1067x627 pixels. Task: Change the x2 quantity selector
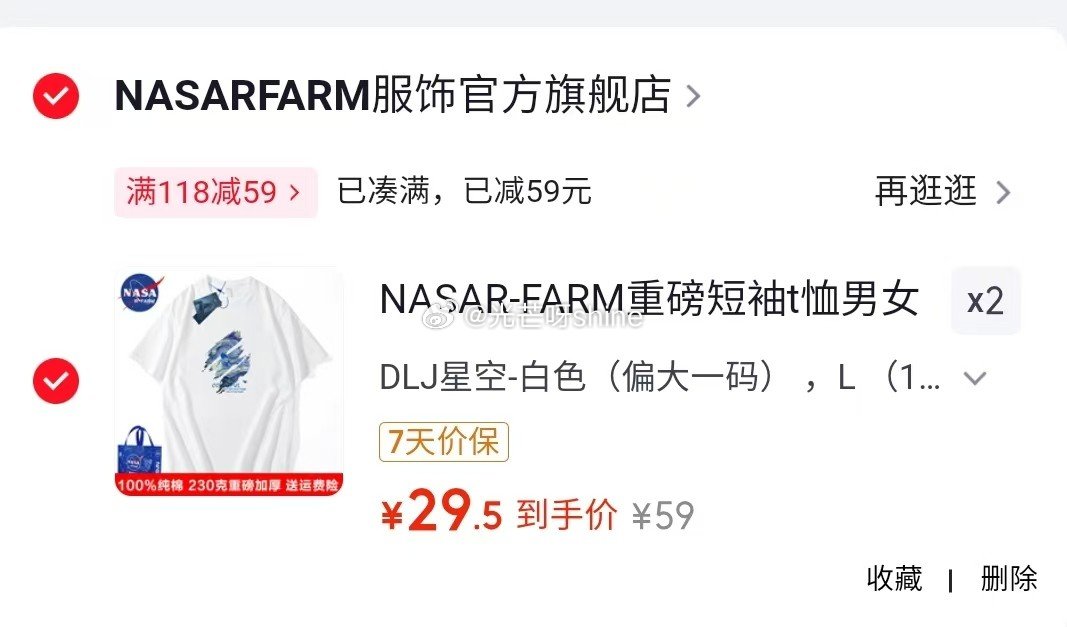pos(985,301)
